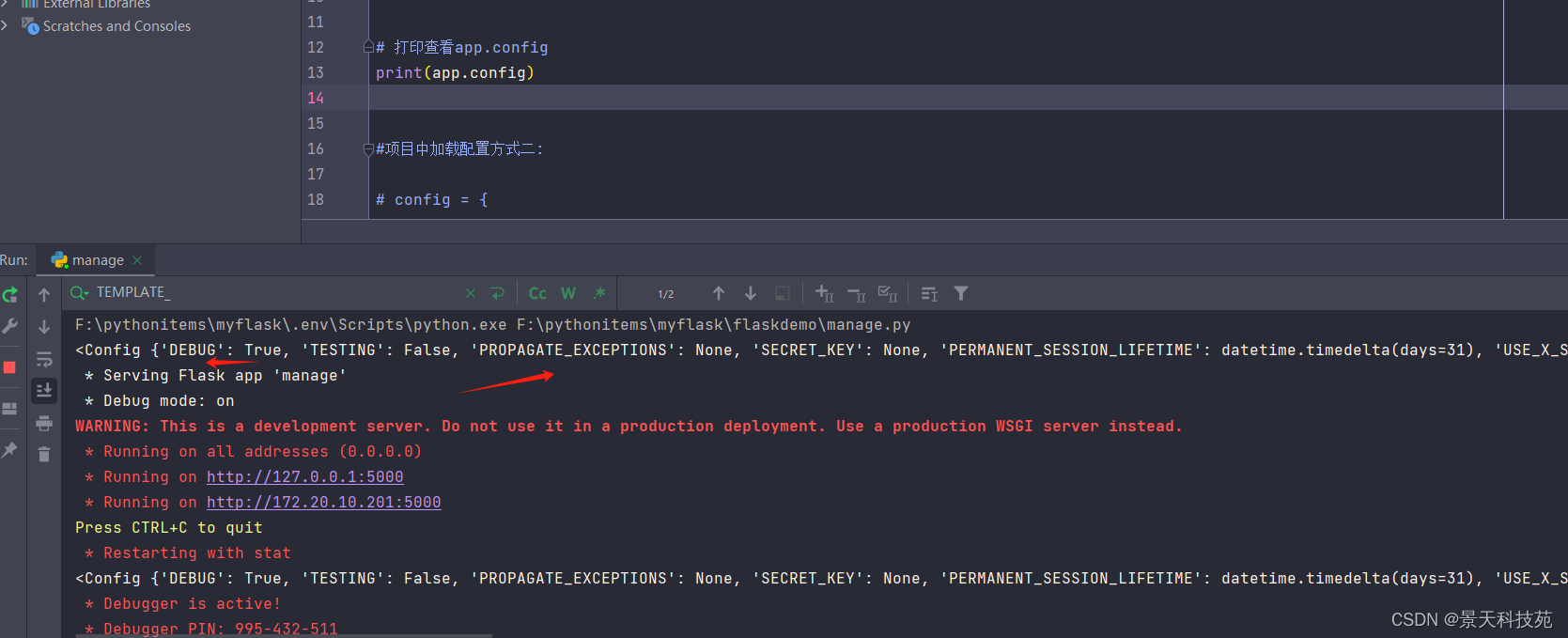1568x638 pixels.
Task: Open link http://127.0.0.1:5000
Action: (305, 477)
